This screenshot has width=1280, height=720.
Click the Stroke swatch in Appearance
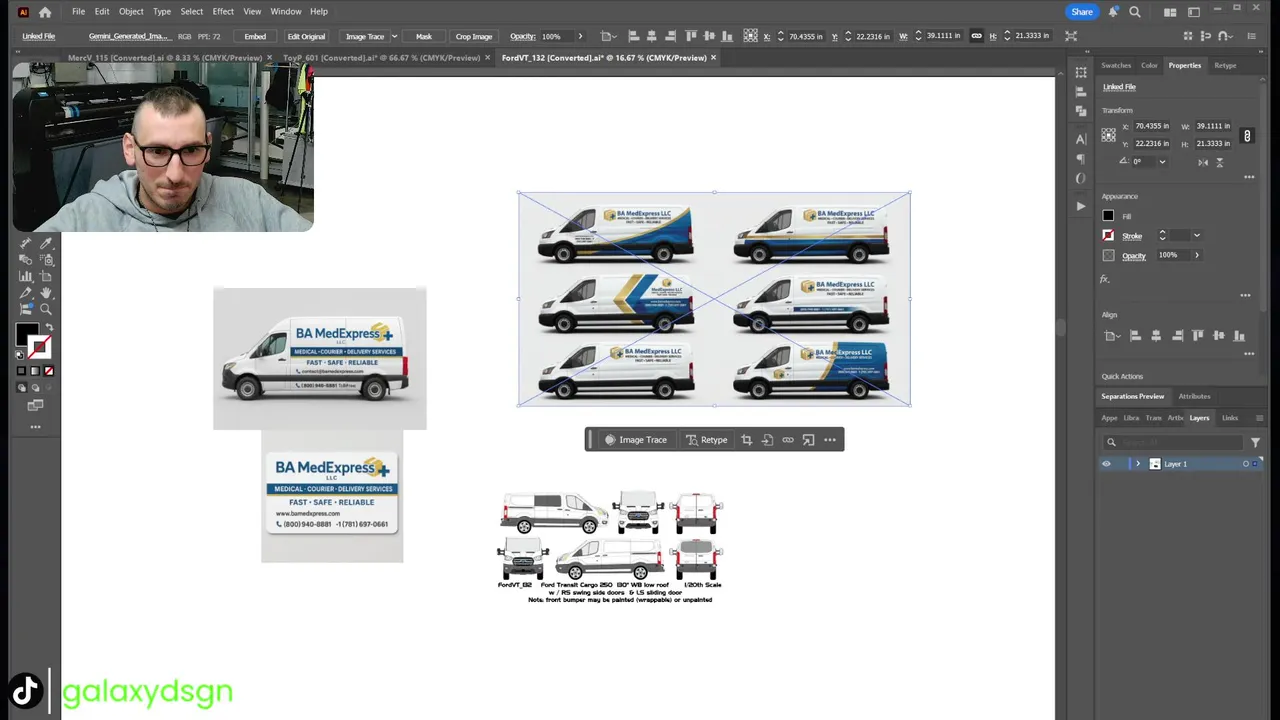click(1108, 236)
